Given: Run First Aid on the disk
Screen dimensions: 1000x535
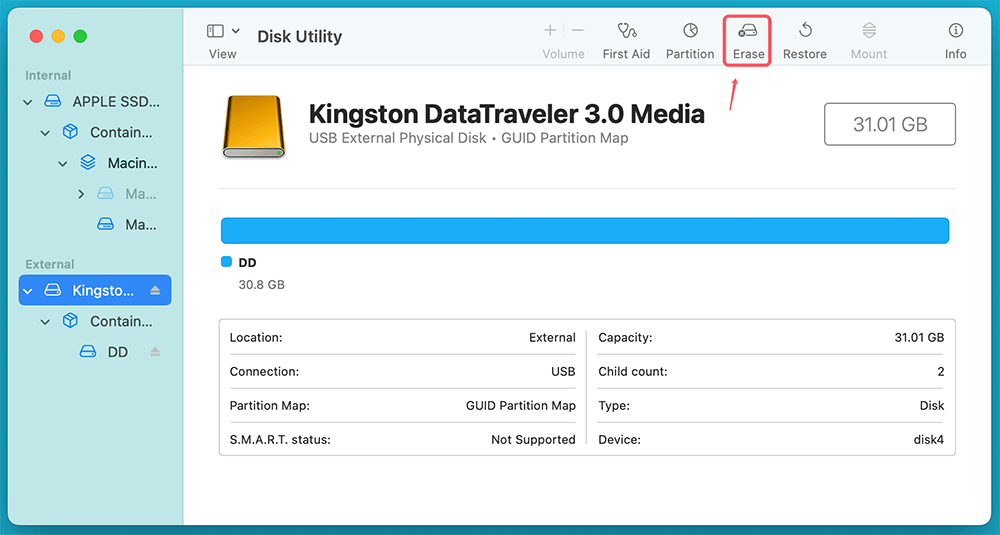Looking at the screenshot, I should [626, 41].
